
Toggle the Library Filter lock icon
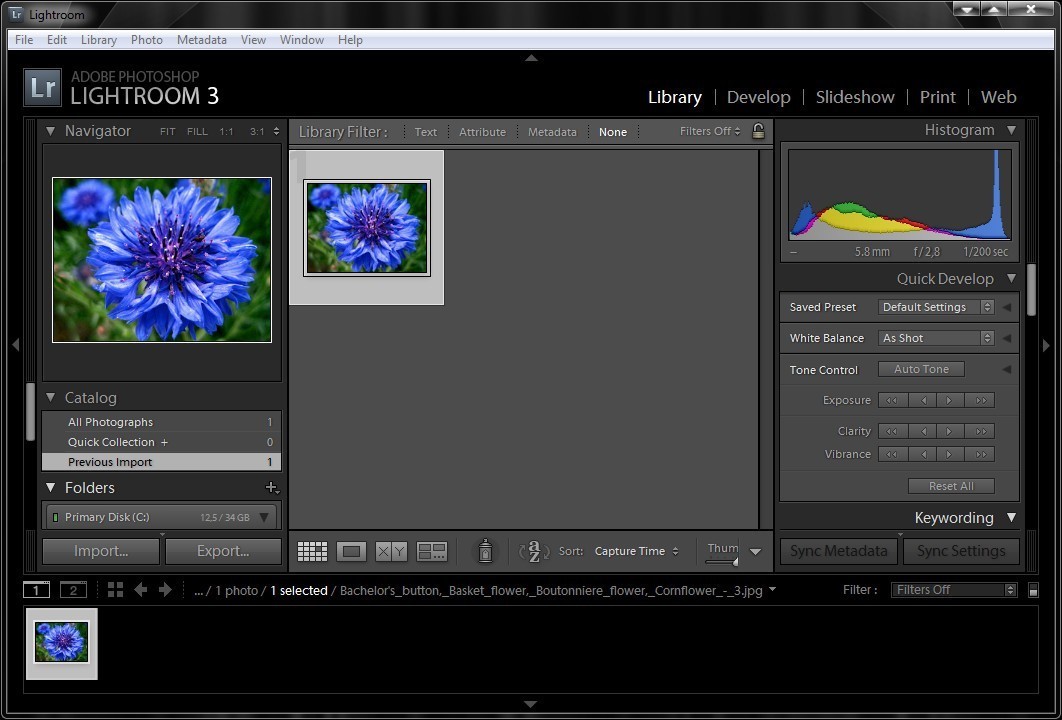pyautogui.click(x=758, y=131)
